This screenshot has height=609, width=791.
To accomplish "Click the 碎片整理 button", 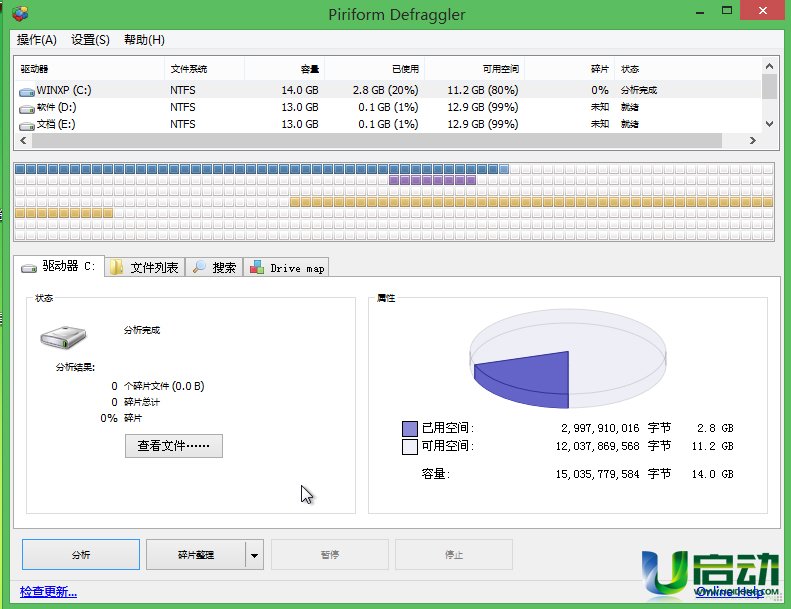I will [x=196, y=555].
